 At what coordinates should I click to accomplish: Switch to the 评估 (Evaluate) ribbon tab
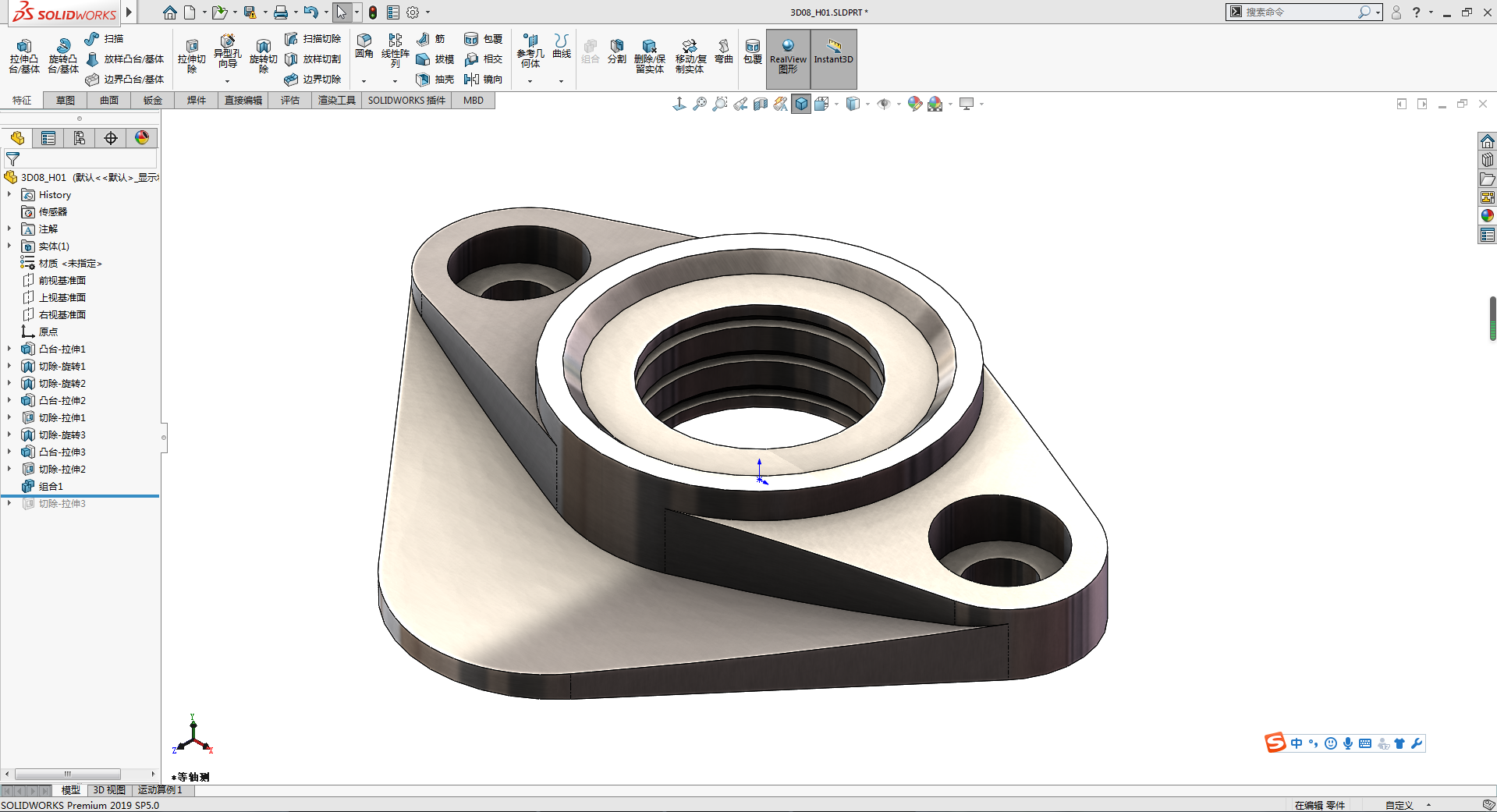pos(290,100)
